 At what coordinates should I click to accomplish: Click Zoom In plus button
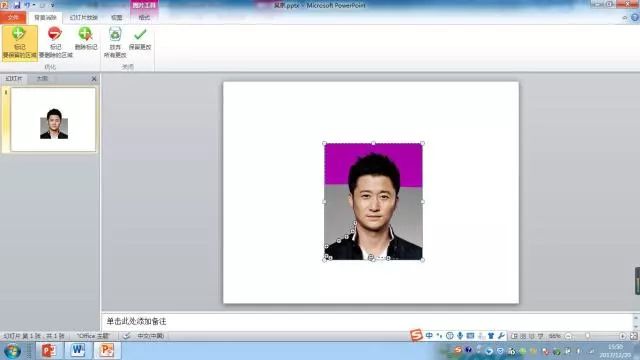[622, 336]
